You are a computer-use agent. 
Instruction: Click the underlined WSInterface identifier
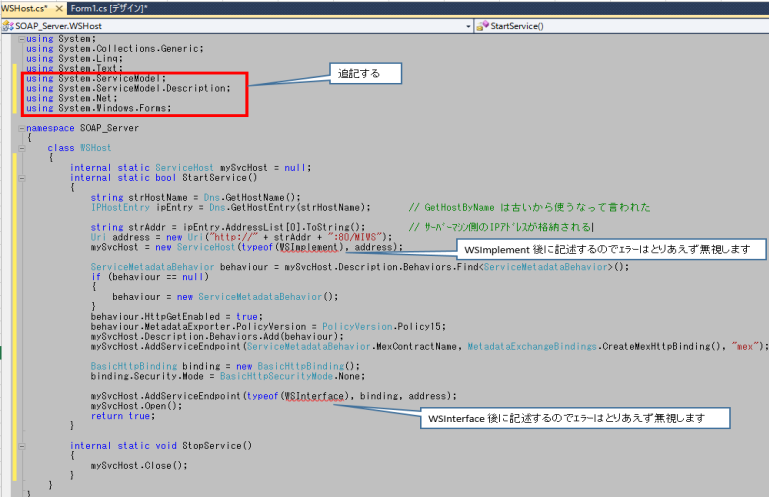coord(314,395)
